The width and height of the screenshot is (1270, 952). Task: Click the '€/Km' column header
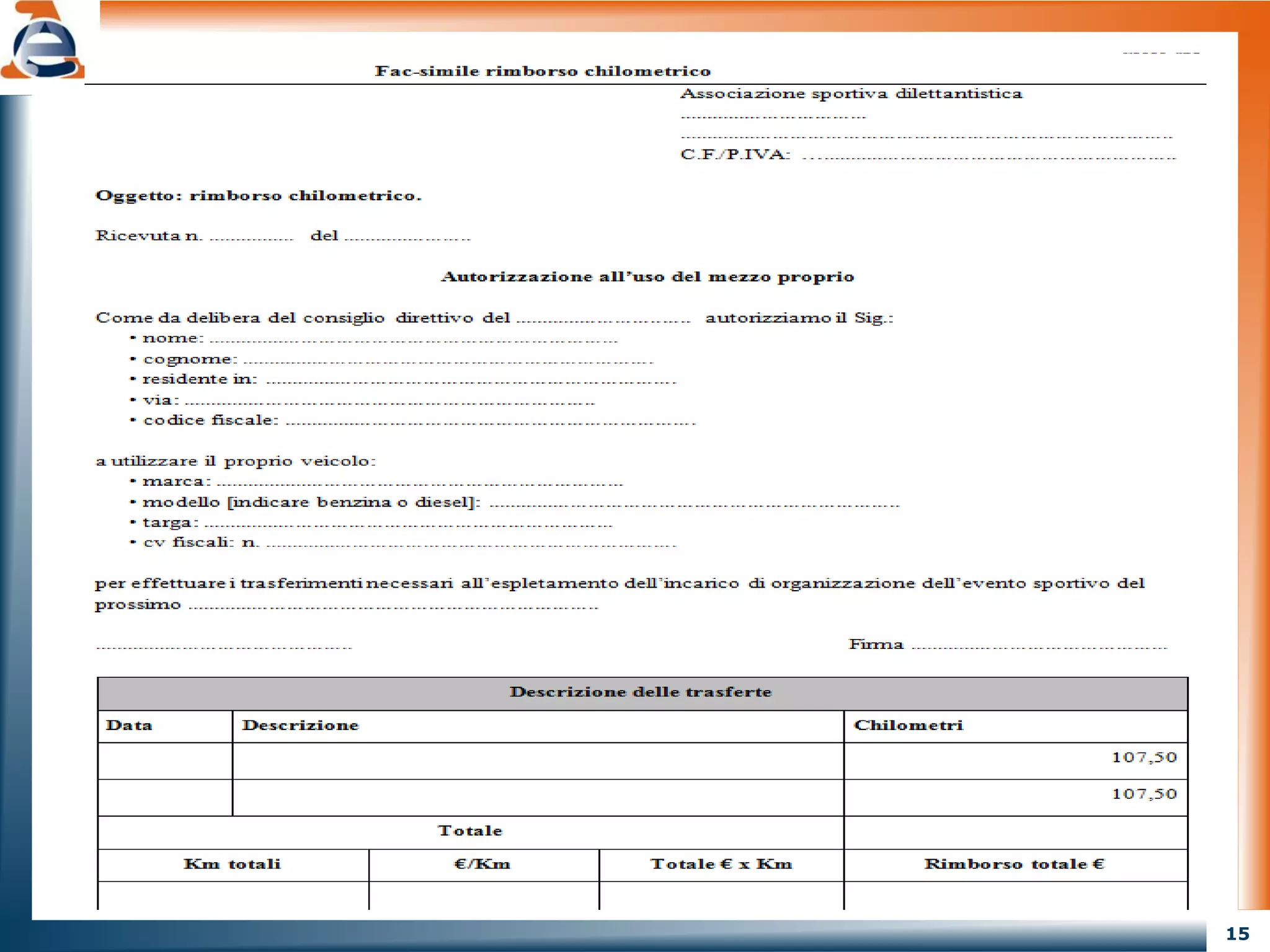[482, 864]
